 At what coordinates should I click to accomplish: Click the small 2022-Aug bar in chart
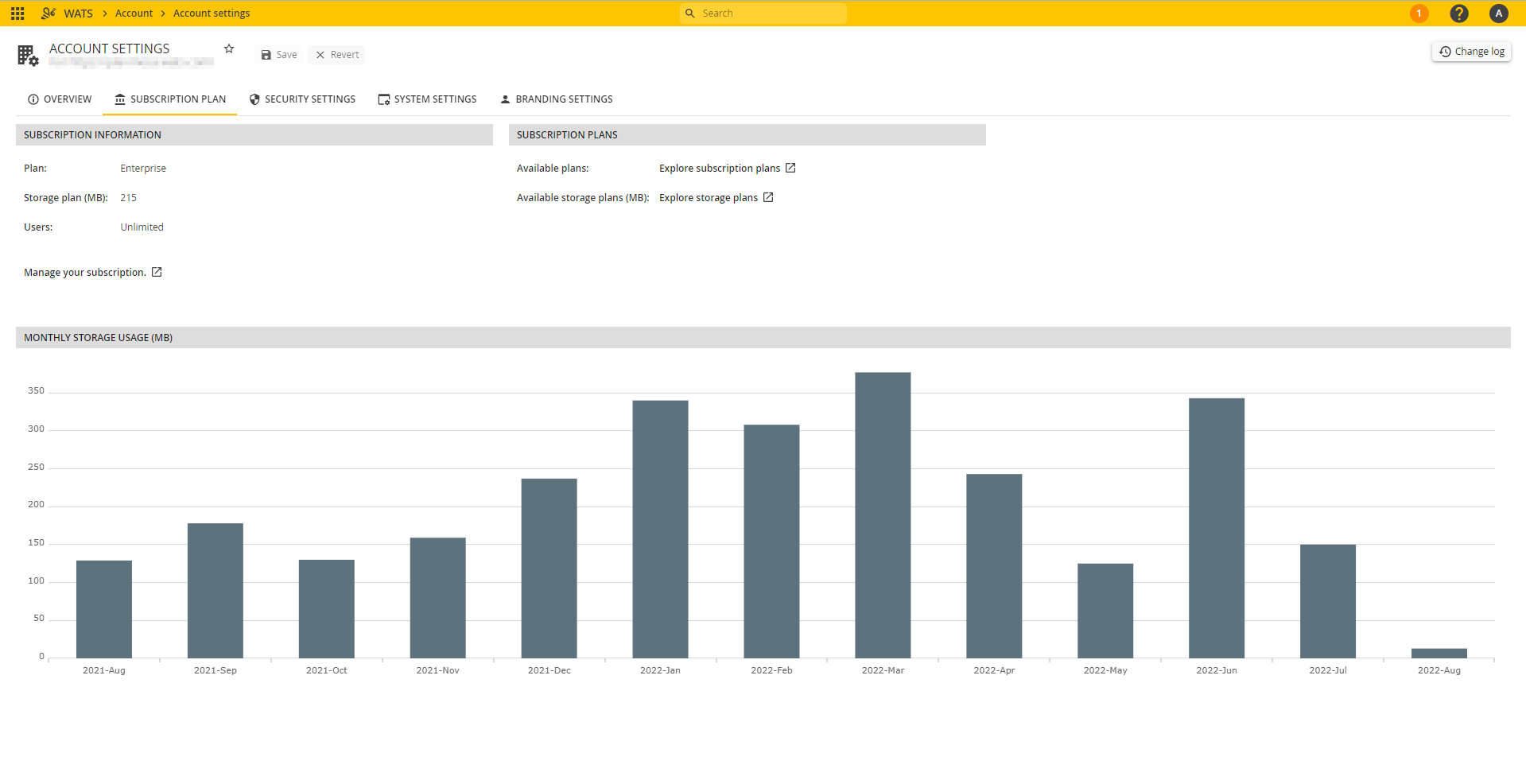[1439, 654]
